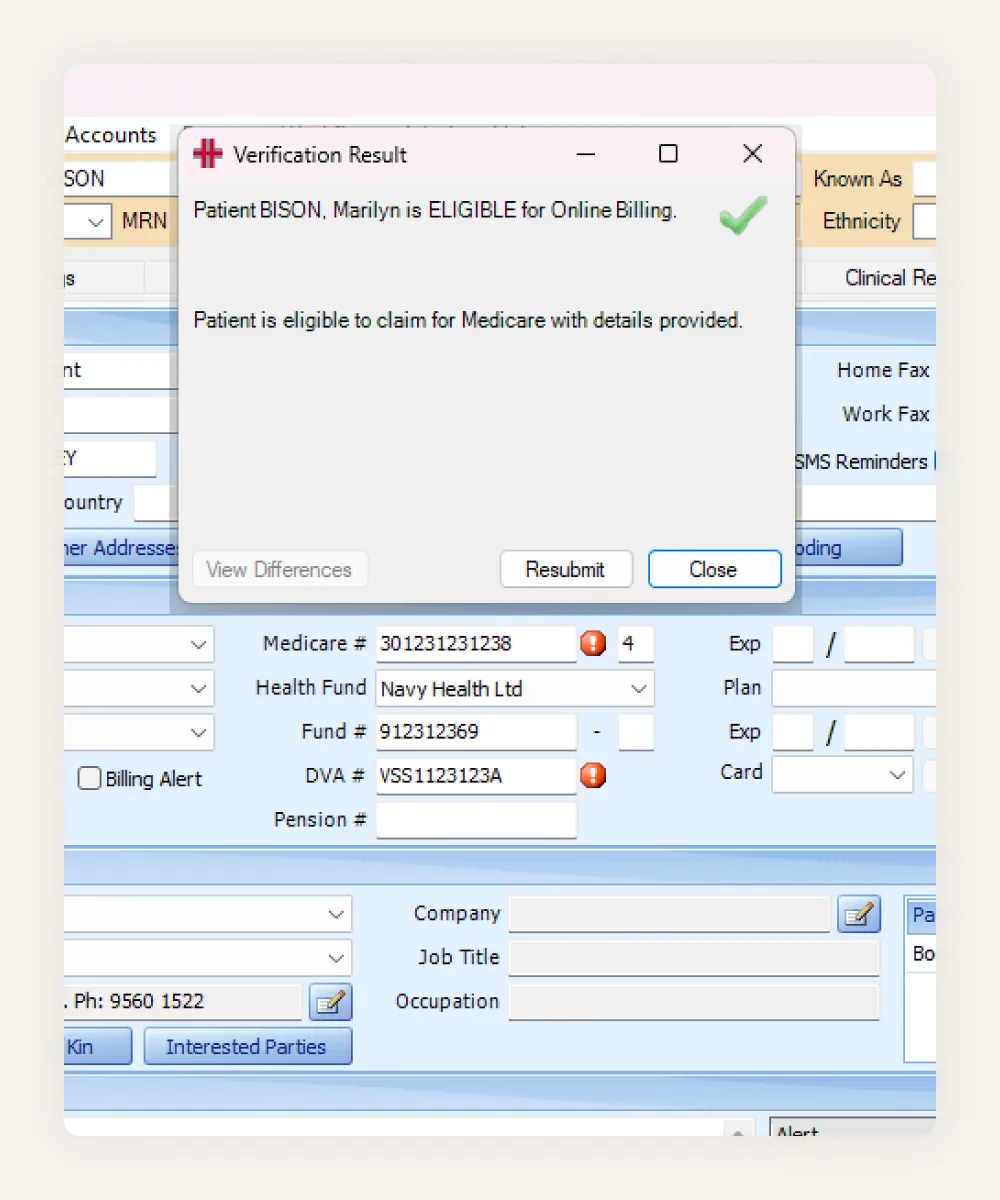Click the Occupation text field

click(x=694, y=1001)
